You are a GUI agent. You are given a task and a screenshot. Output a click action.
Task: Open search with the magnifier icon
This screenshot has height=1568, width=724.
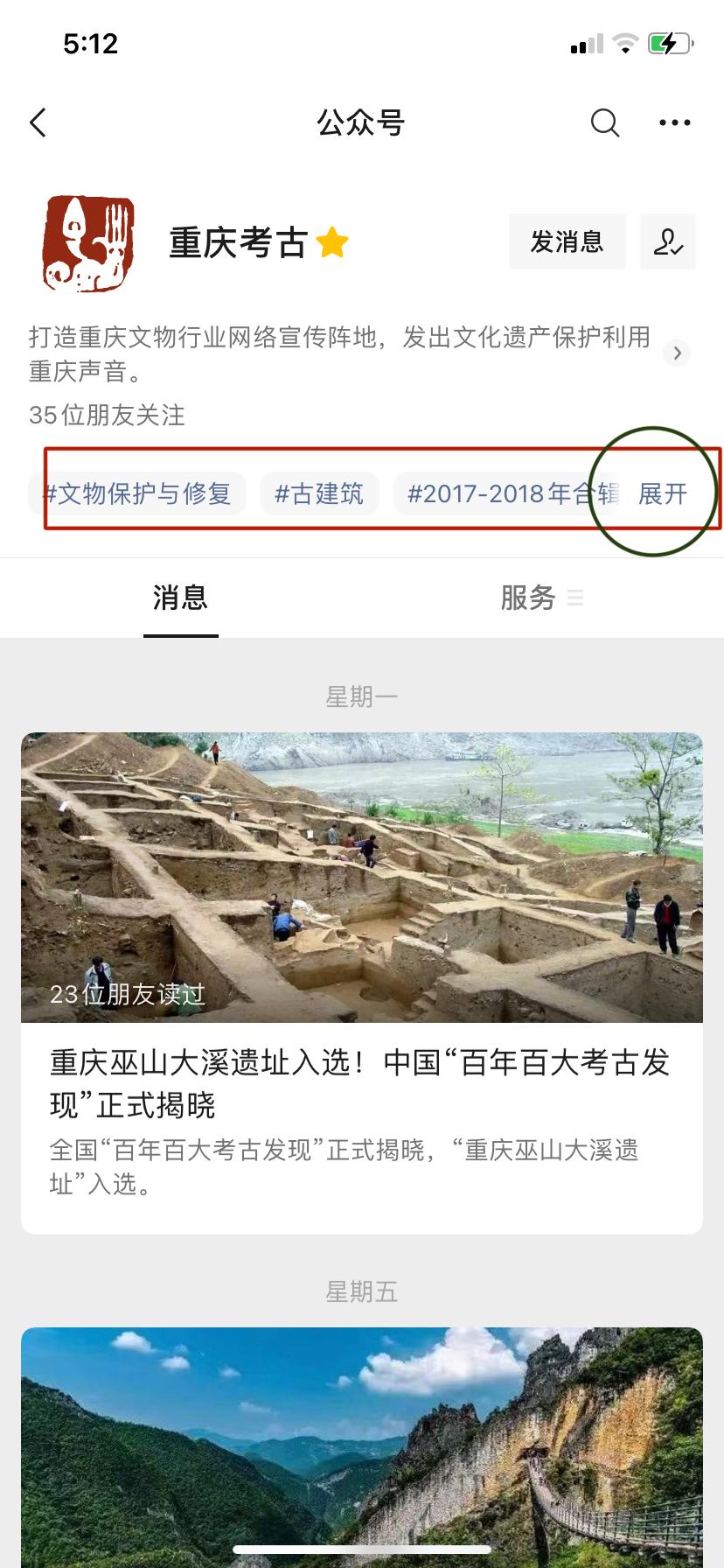[x=604, y=123]
